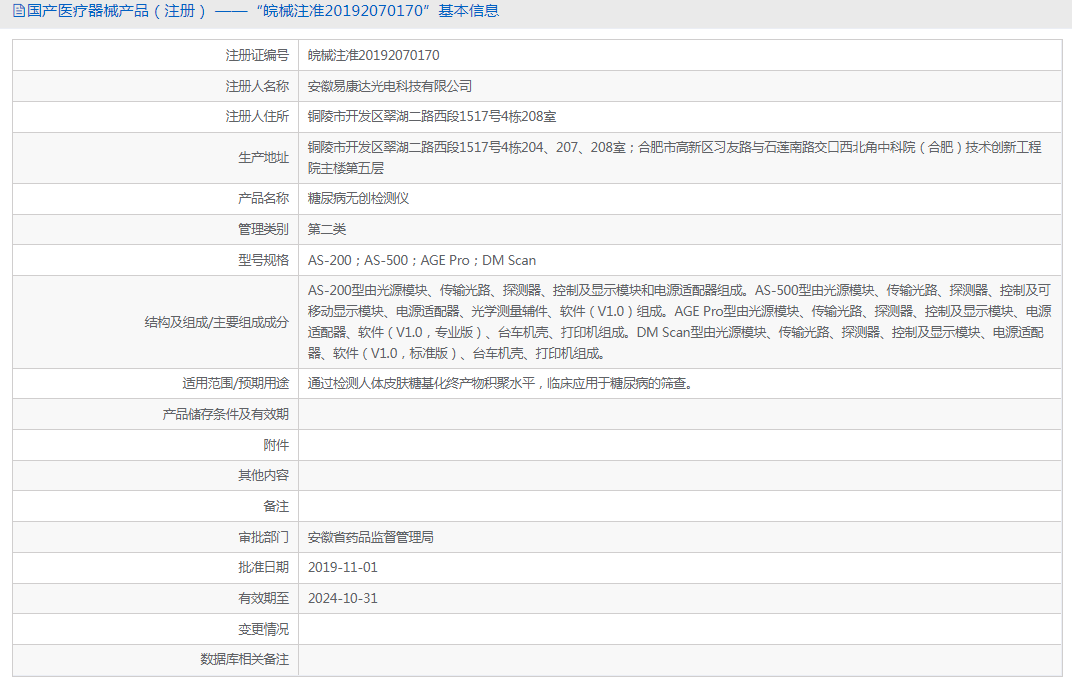
Task: Click the 变更情况 label
Action: [263, 629]
